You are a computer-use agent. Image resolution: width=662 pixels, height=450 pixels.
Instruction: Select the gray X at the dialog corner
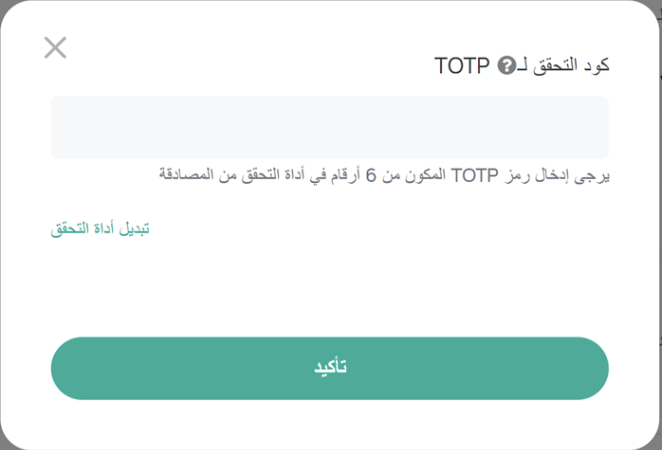[x=55, y=47]
